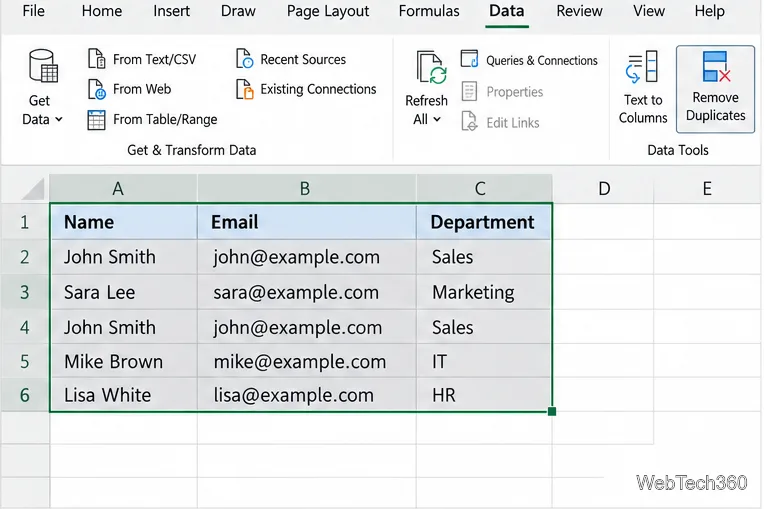Open the Page Layout tab

(x=328, y=11)
